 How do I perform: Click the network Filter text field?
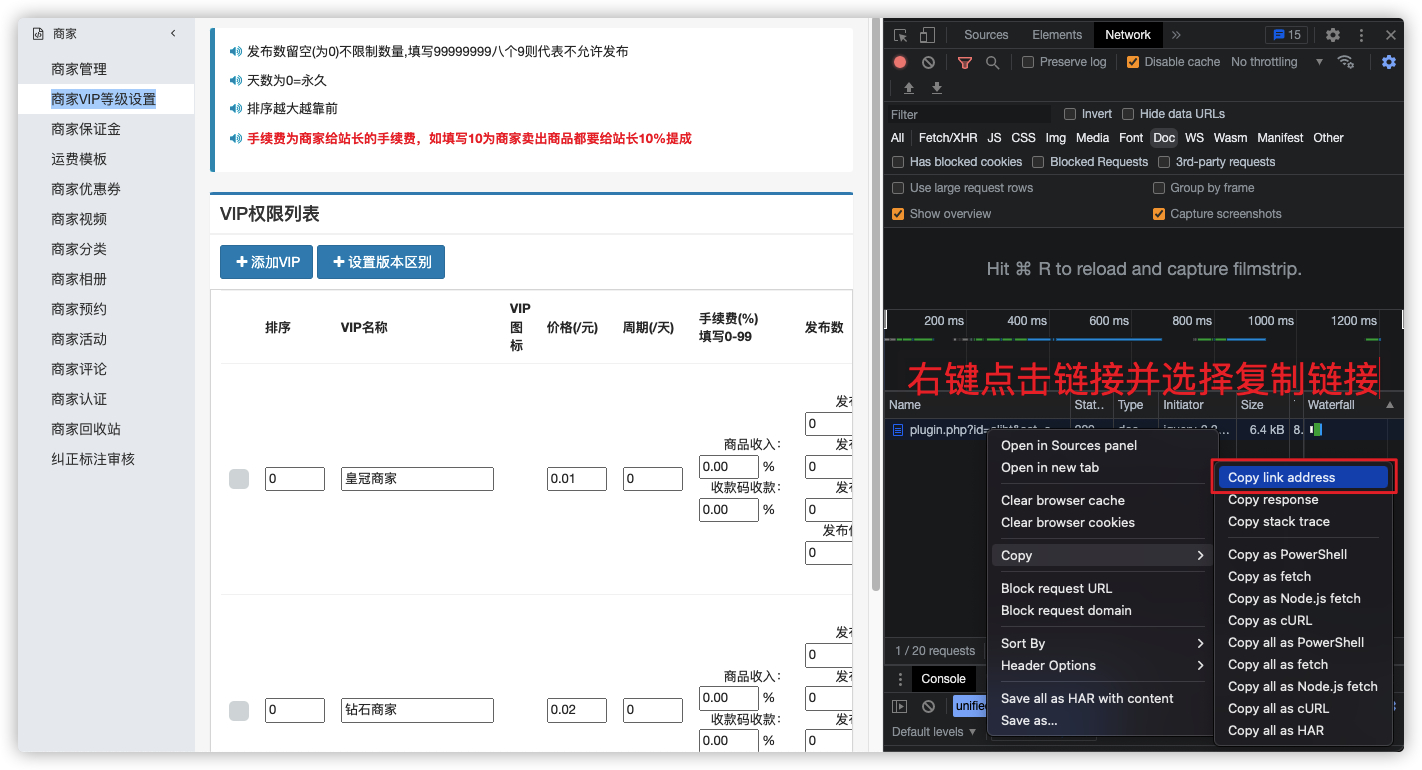(970, 114)
